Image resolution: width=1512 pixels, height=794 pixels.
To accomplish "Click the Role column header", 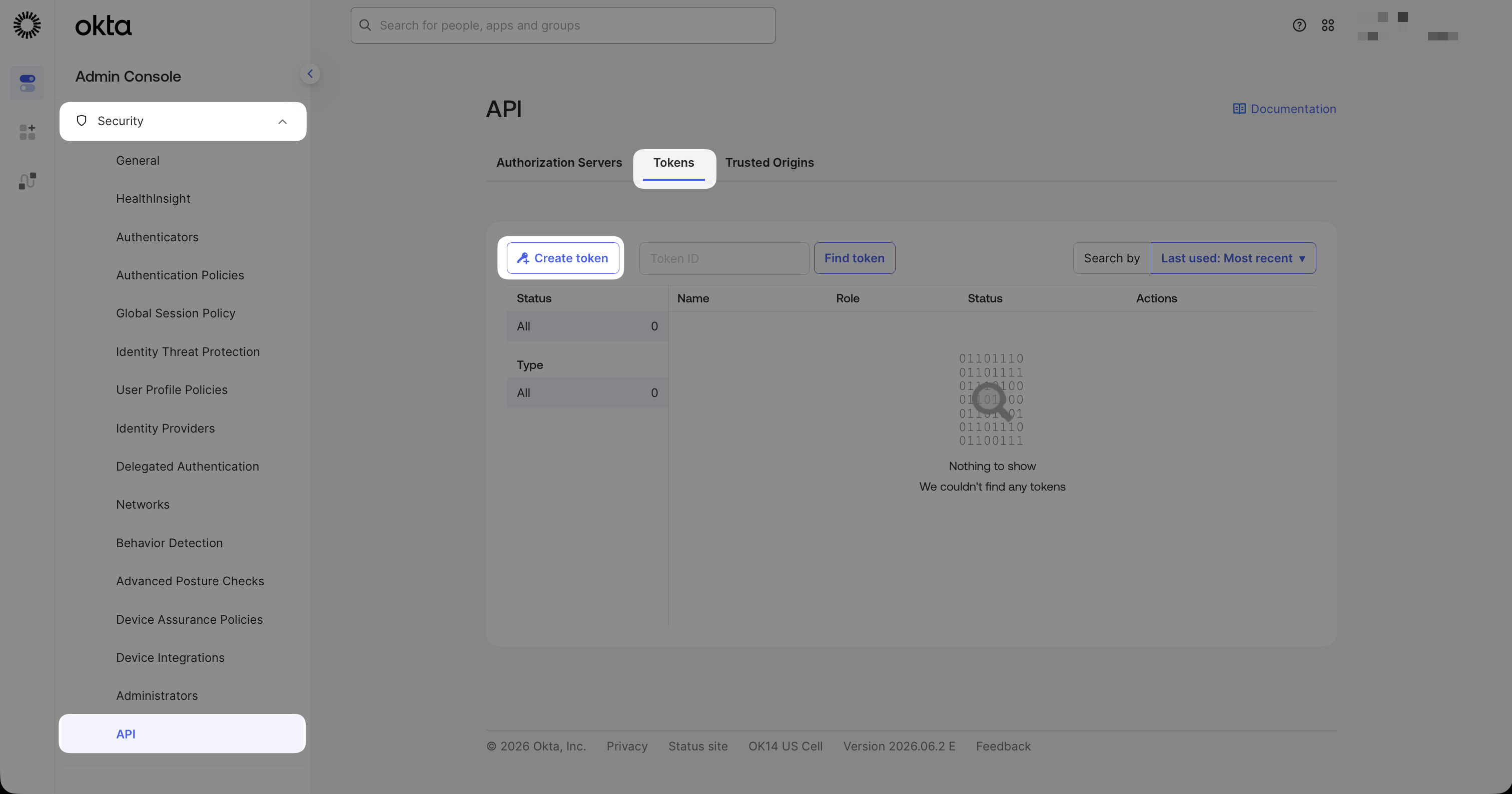I will click(848, 298).
